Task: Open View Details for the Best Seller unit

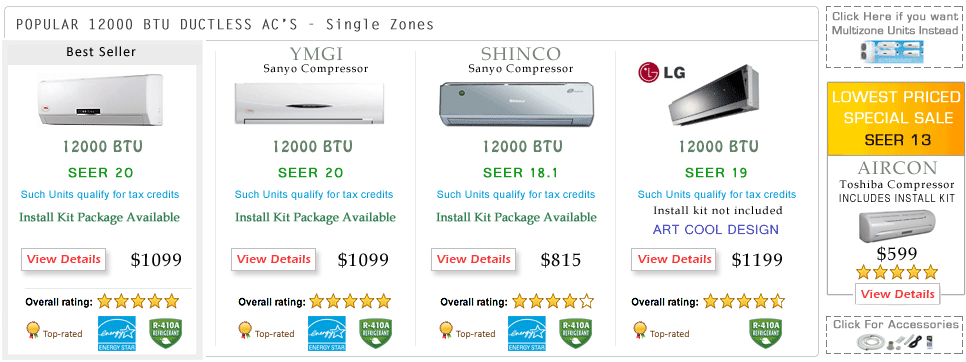Action: tap(63, 259)
